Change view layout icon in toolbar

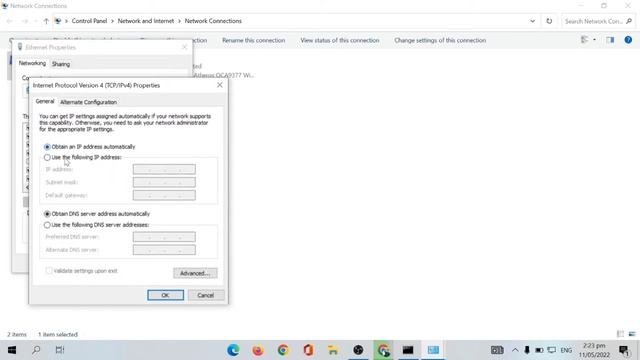[584, 40]
